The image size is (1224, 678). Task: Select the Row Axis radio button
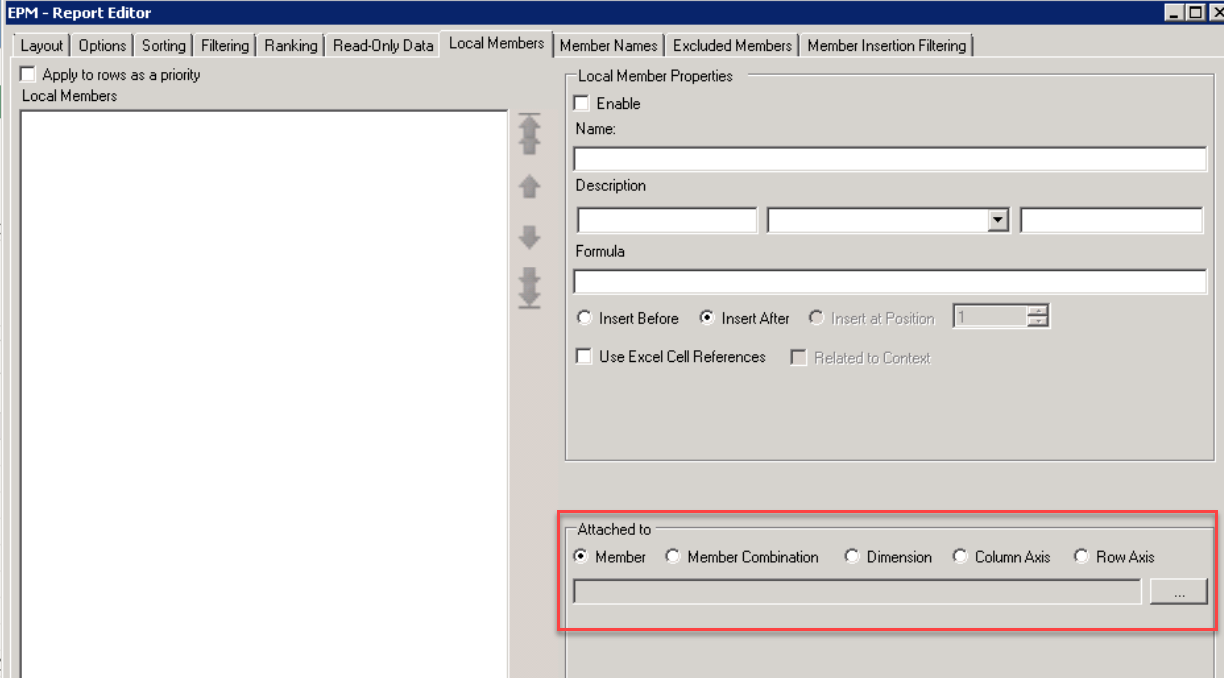coord(1081,556)
